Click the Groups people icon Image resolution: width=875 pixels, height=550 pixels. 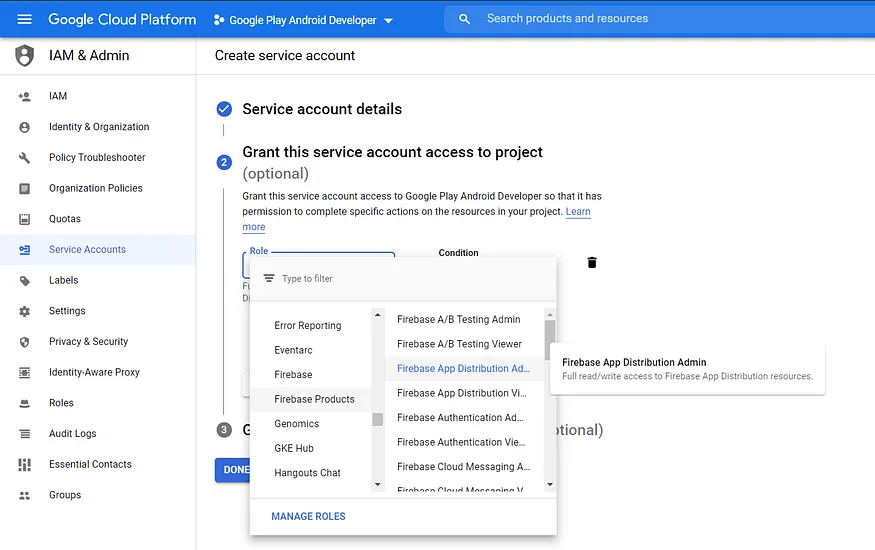[x=25, y=495]
